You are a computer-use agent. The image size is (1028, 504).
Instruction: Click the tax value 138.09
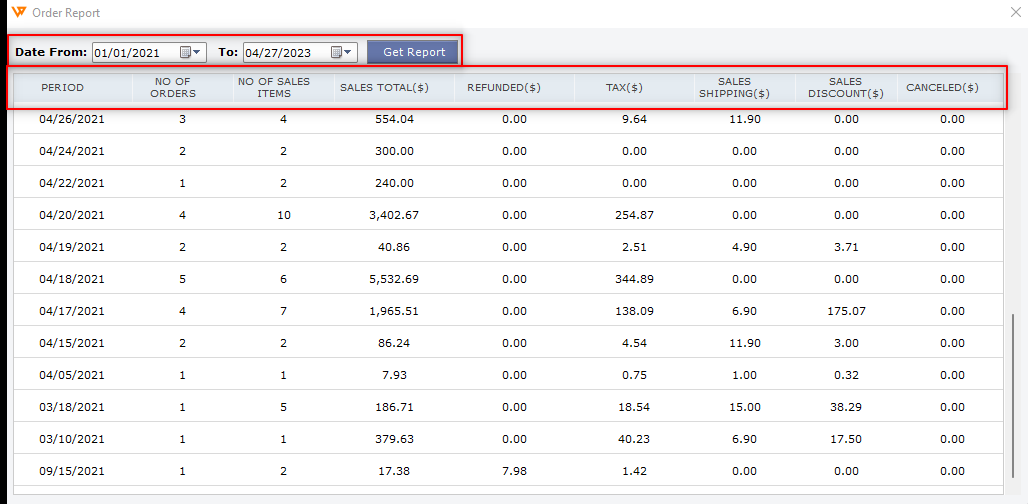(635, 311)
